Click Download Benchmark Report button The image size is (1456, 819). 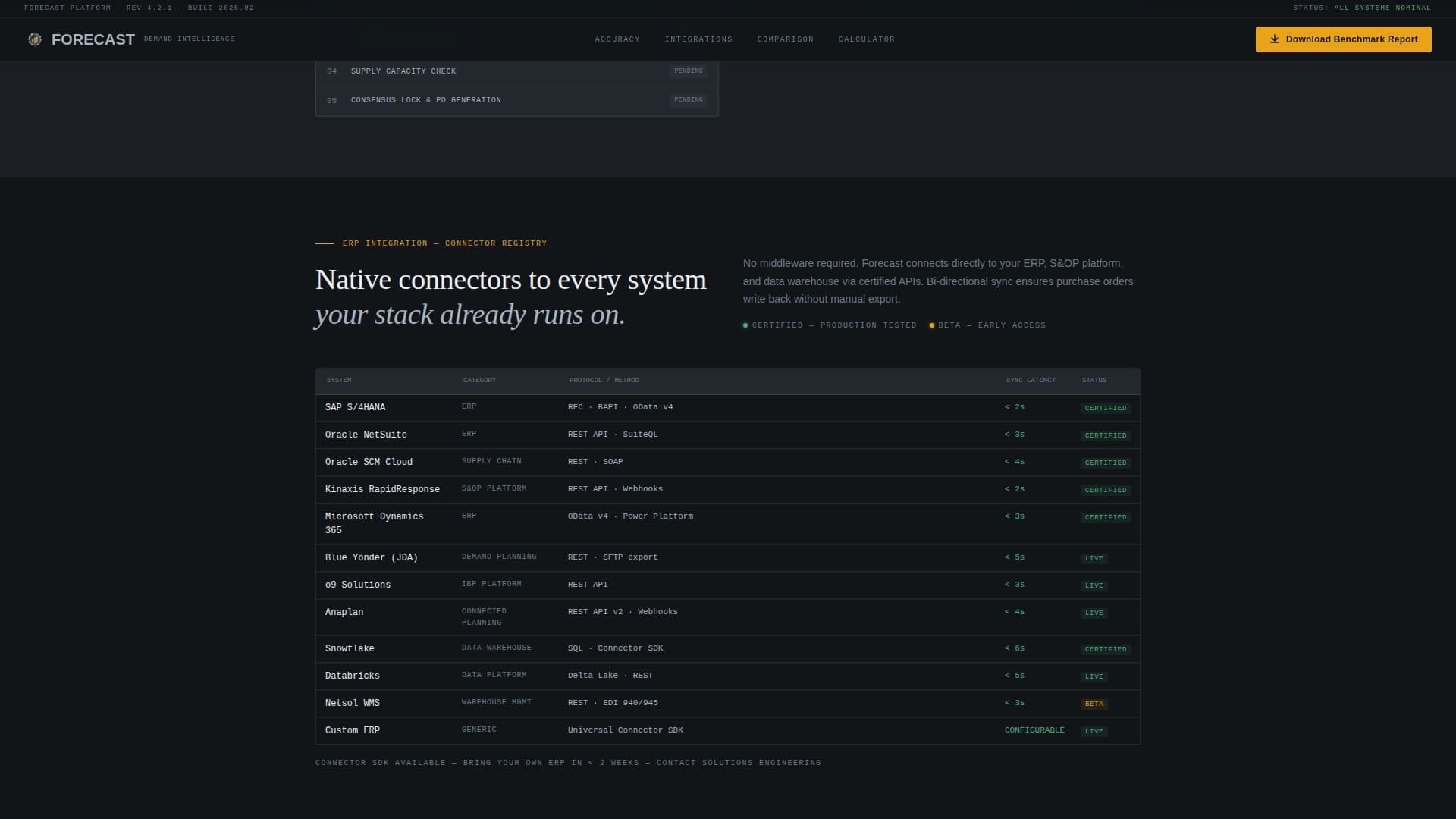point(1343,39)
